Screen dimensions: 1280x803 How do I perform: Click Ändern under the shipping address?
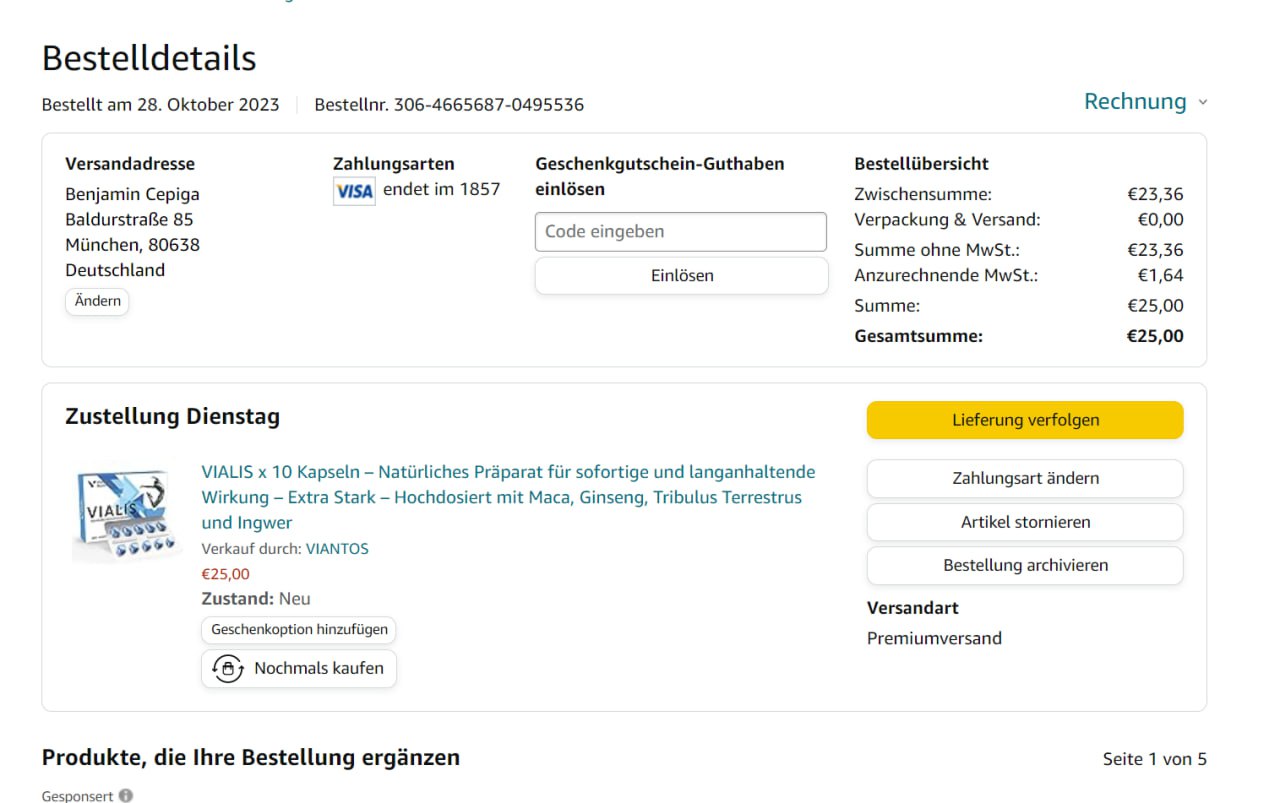[98, 301]
